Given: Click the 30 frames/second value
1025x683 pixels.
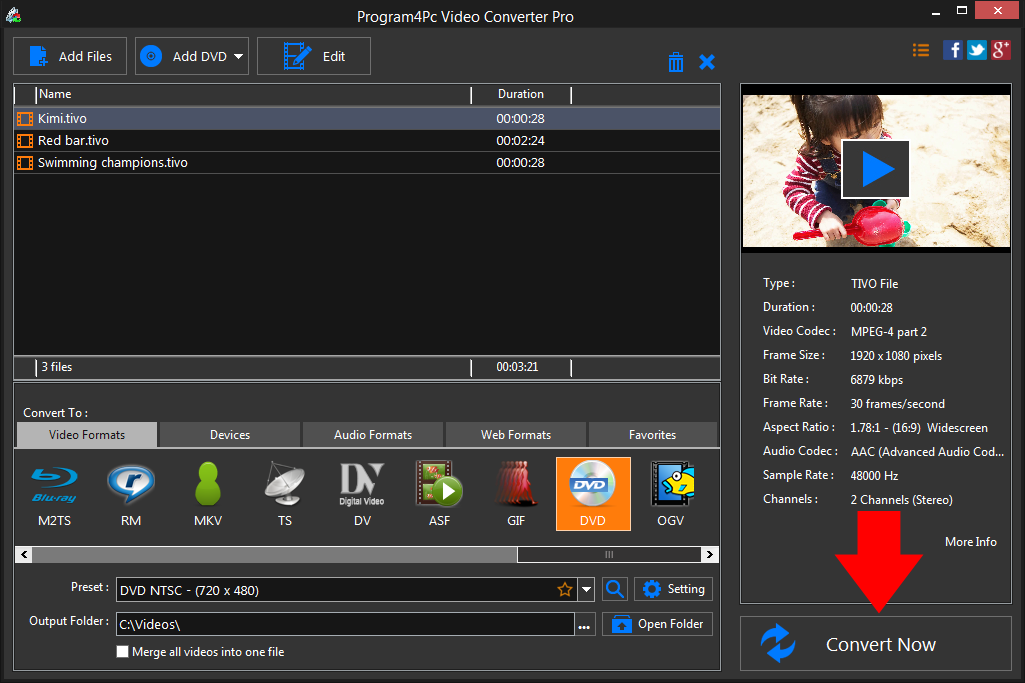Looking at the screenshot, I should (x=898, y=404).
